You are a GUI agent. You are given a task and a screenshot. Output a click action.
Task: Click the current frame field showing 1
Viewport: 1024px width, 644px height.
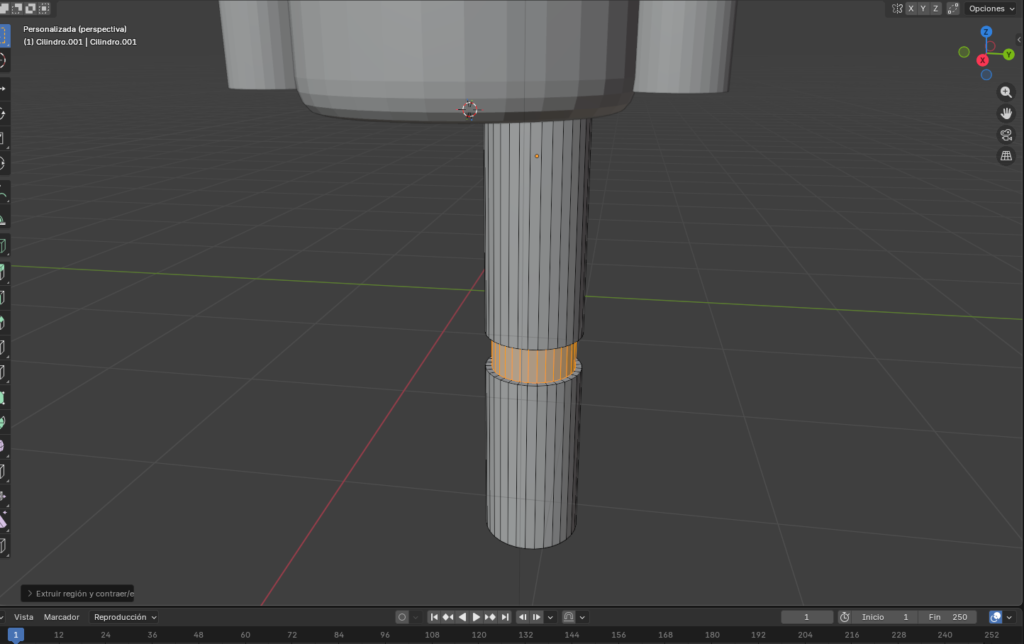807,617
